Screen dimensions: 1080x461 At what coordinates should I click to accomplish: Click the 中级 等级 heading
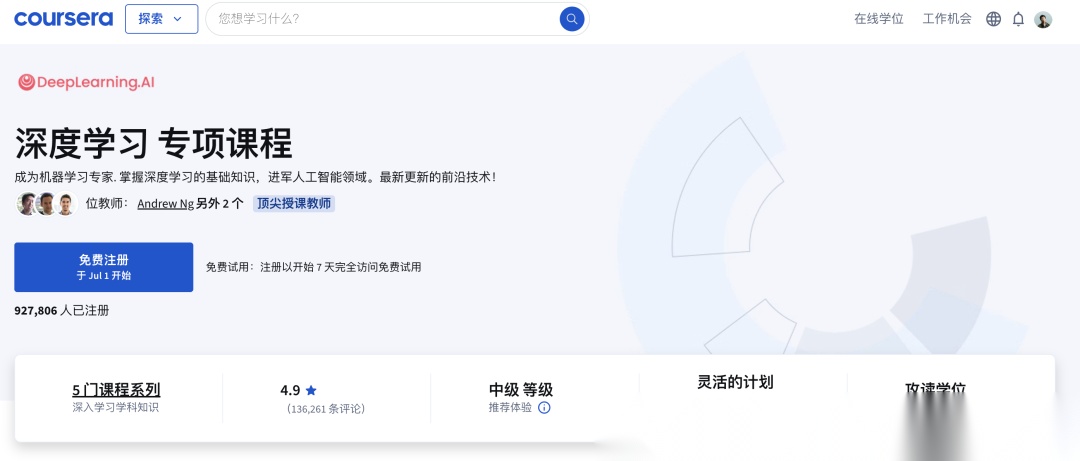[x=521, y=390]
